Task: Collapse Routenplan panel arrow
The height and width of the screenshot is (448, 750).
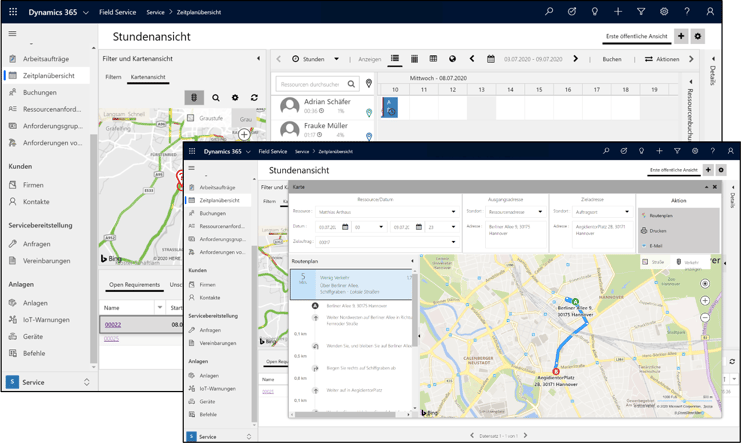Action: (412, 261)
